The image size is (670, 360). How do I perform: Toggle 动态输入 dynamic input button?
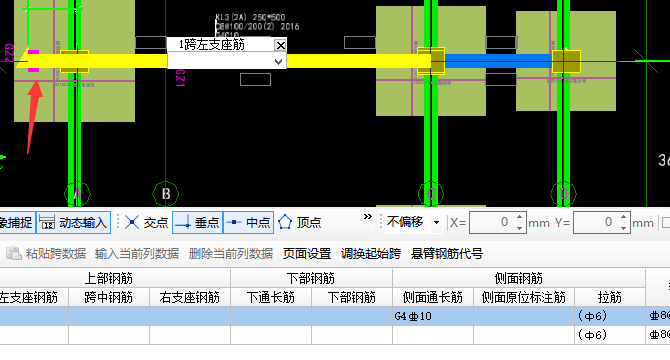73,222
